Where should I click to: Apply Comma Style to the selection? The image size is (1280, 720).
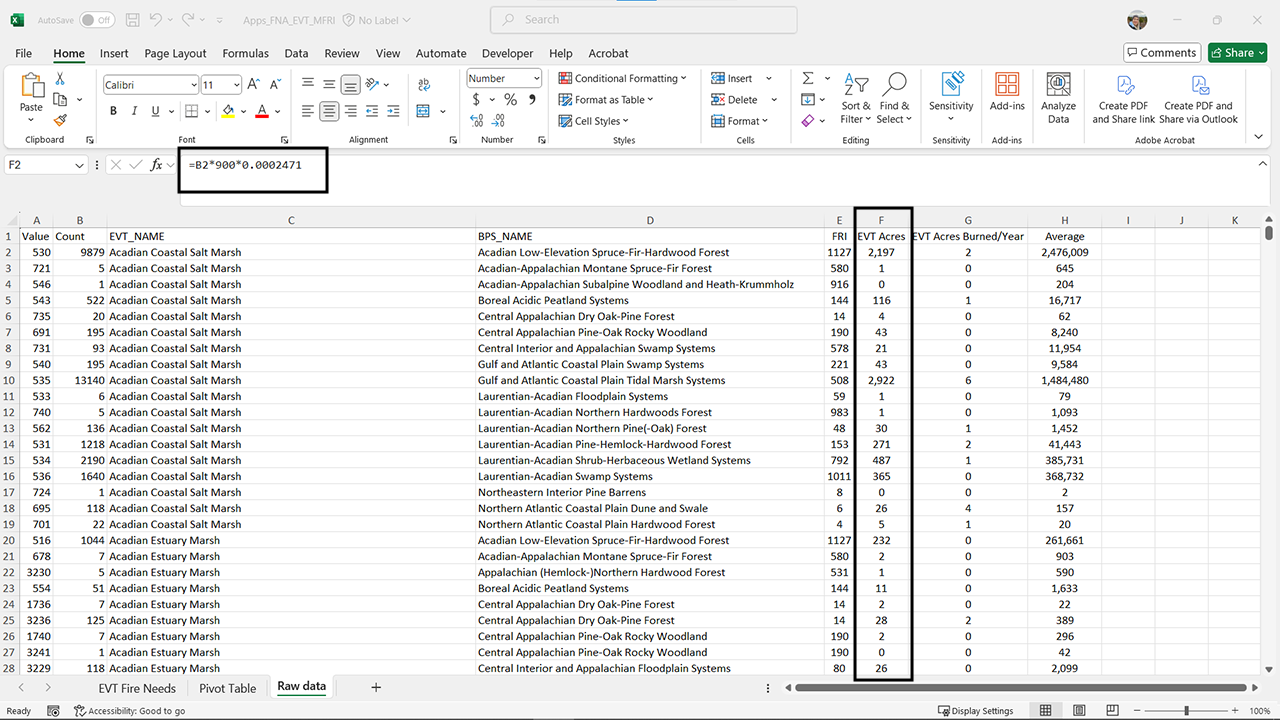point(532,99)
